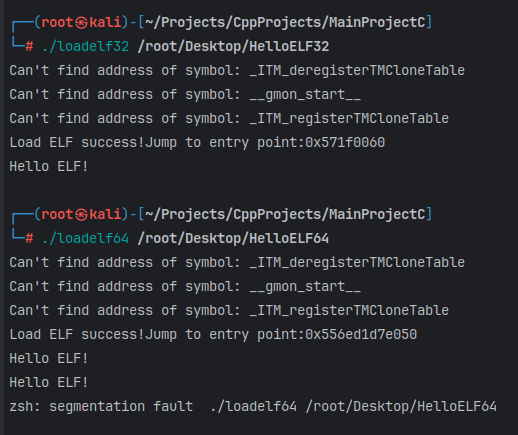
Task: Click the /root/Desktop/HelloELF64 argument in second command
Action: click(233, 238)
